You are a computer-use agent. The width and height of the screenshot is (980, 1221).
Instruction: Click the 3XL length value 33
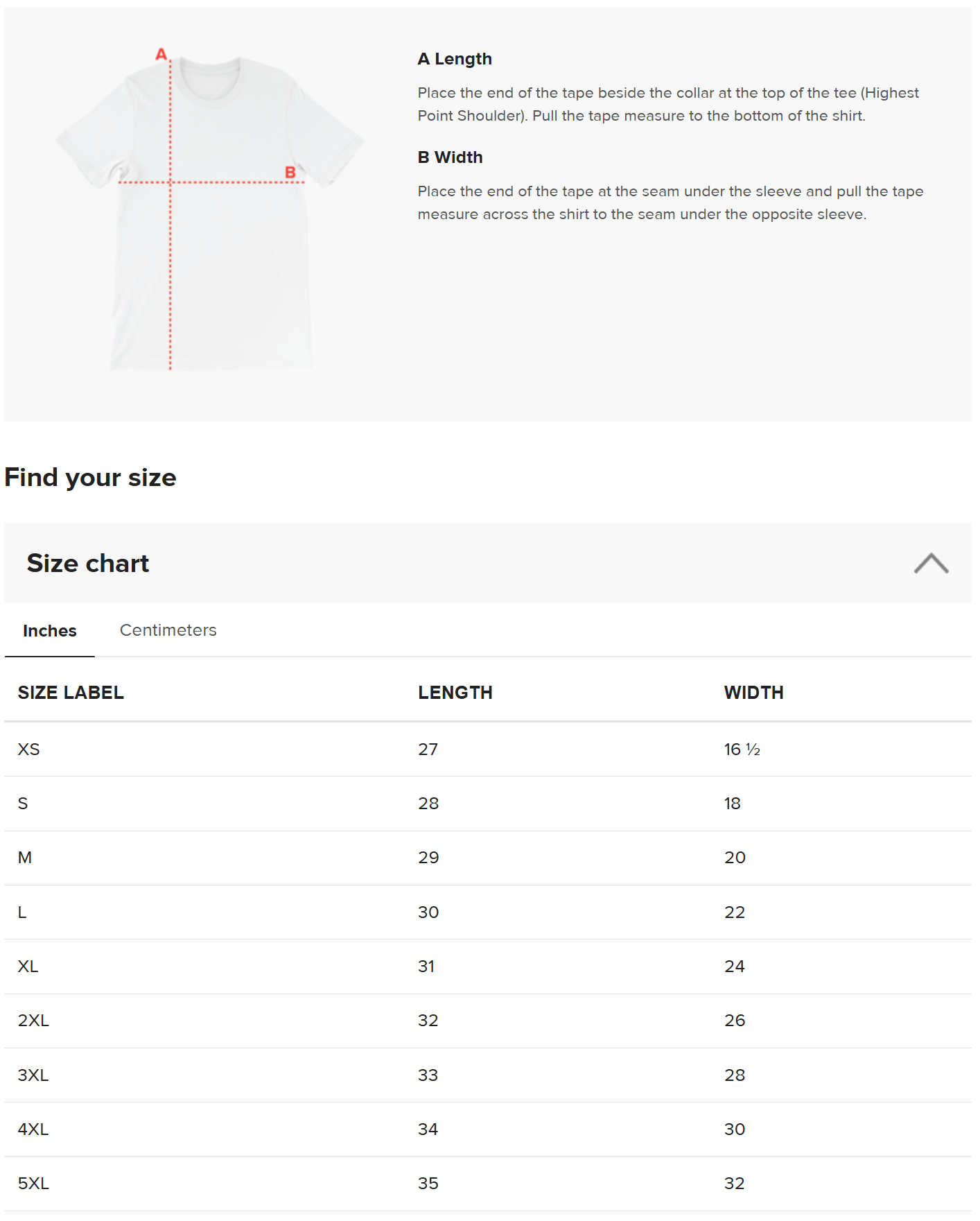[x=428, y=1075]
